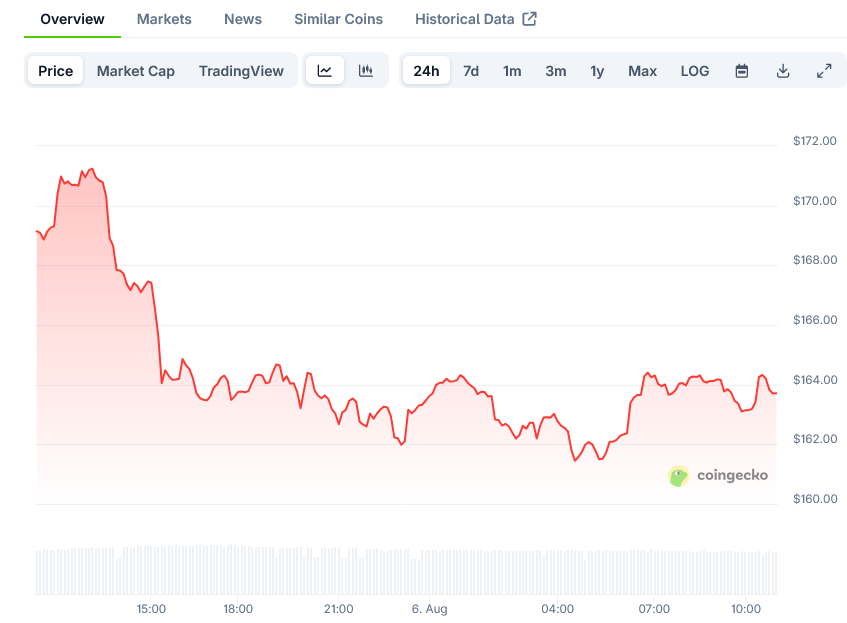This screenshot has width=847, height=623.
Task: Click the $160.00 axis label
Action: [815, 499]
